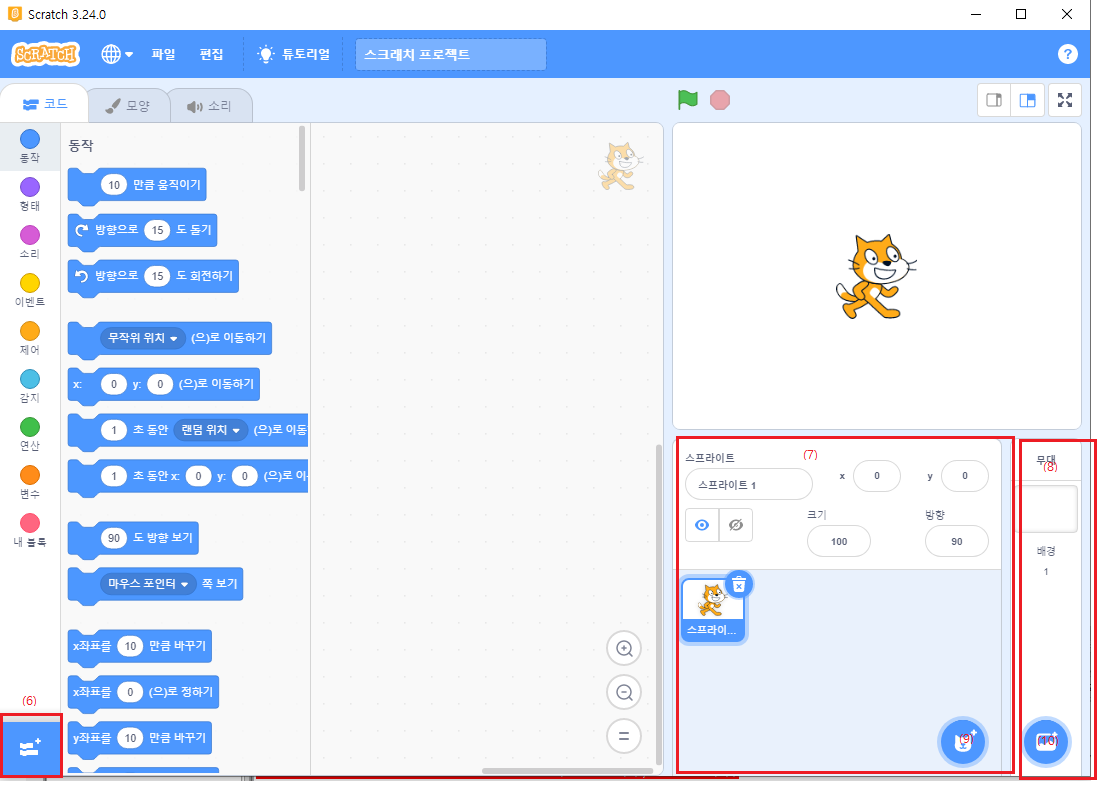The image size is (1101, 787).
Task: Select the 소리 sound block category
Action: [x=29, y=242]
